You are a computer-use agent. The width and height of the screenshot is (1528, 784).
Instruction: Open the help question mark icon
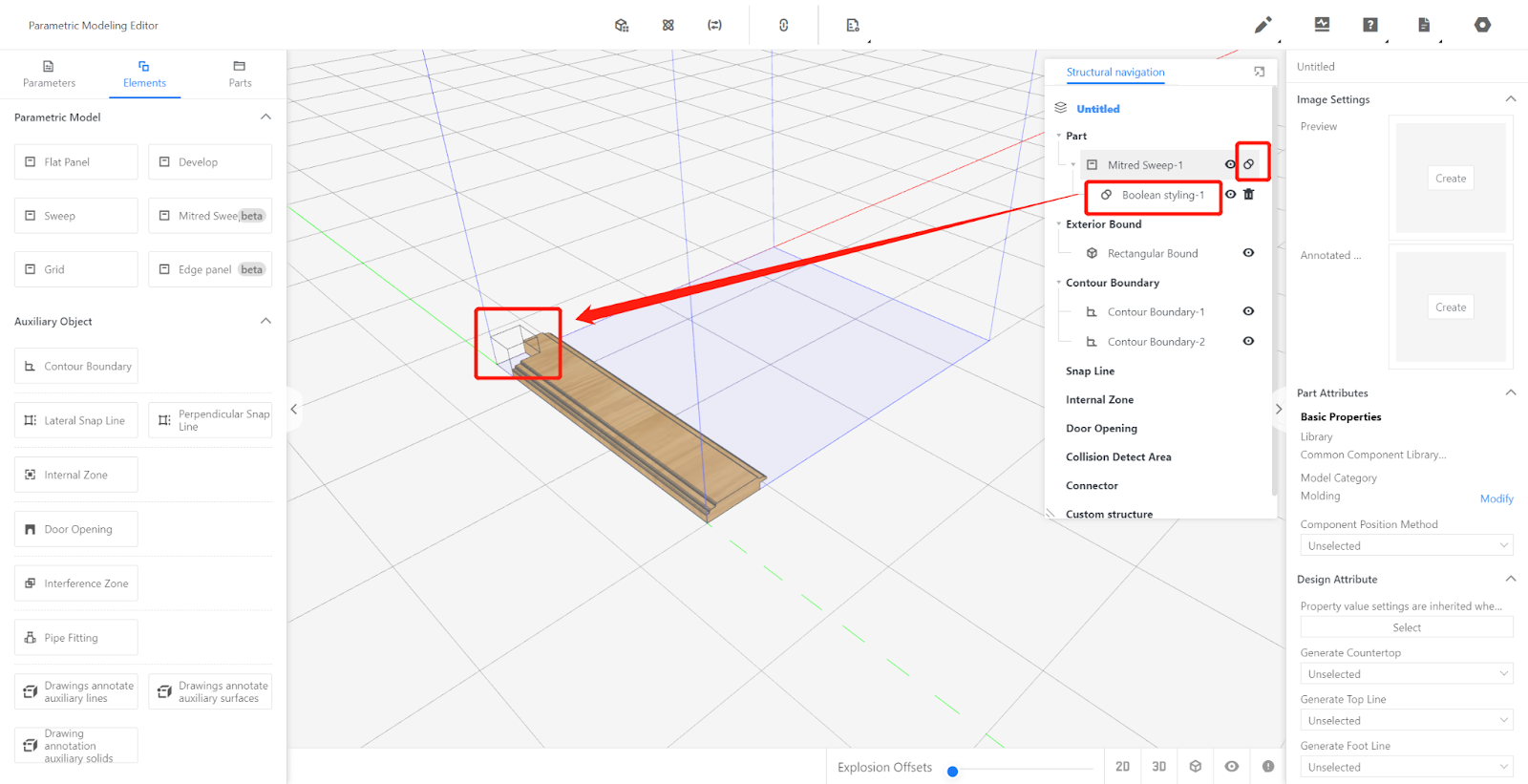click(1369, 25)
